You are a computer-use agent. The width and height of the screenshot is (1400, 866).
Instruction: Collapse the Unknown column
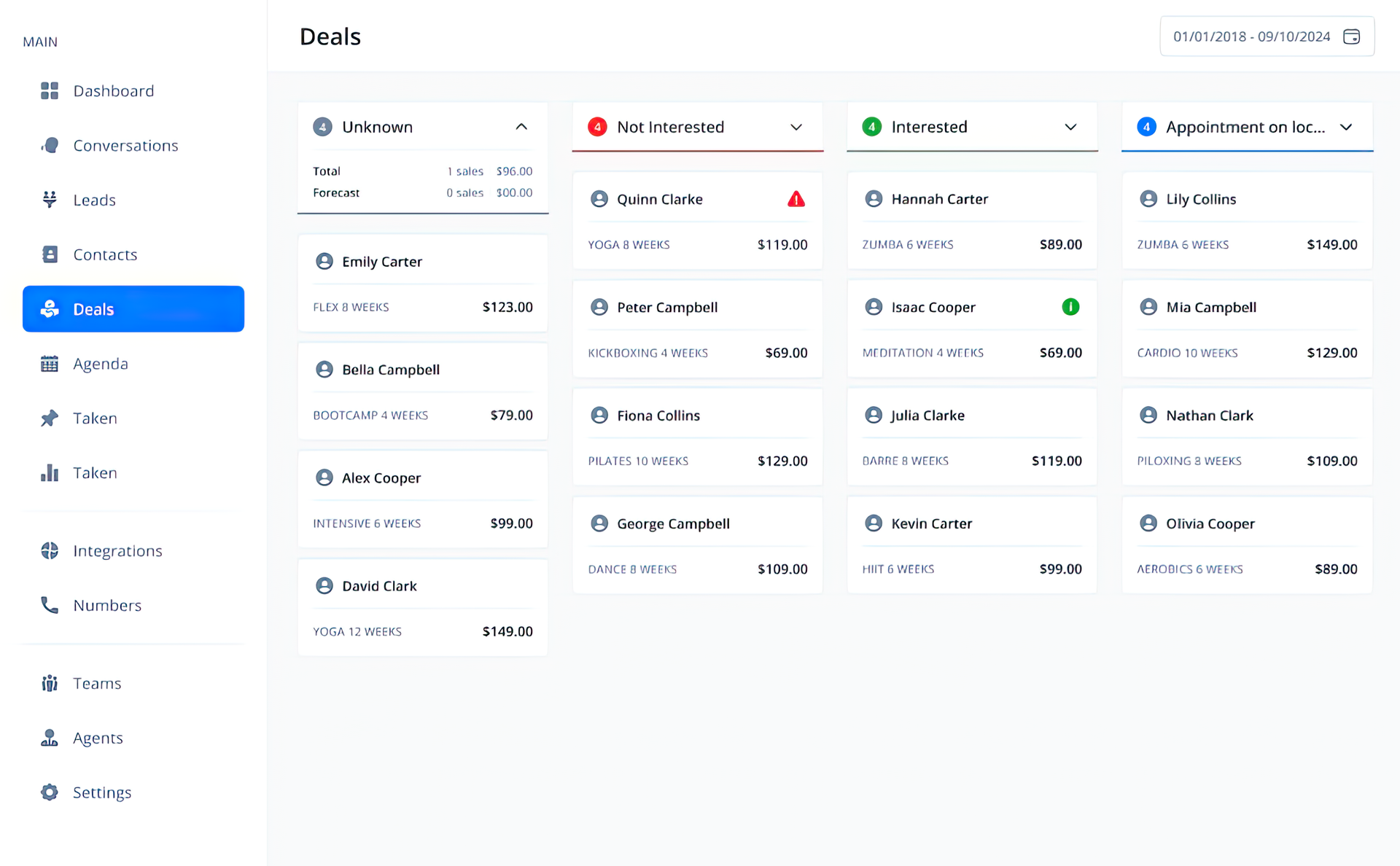pos(521,126)
